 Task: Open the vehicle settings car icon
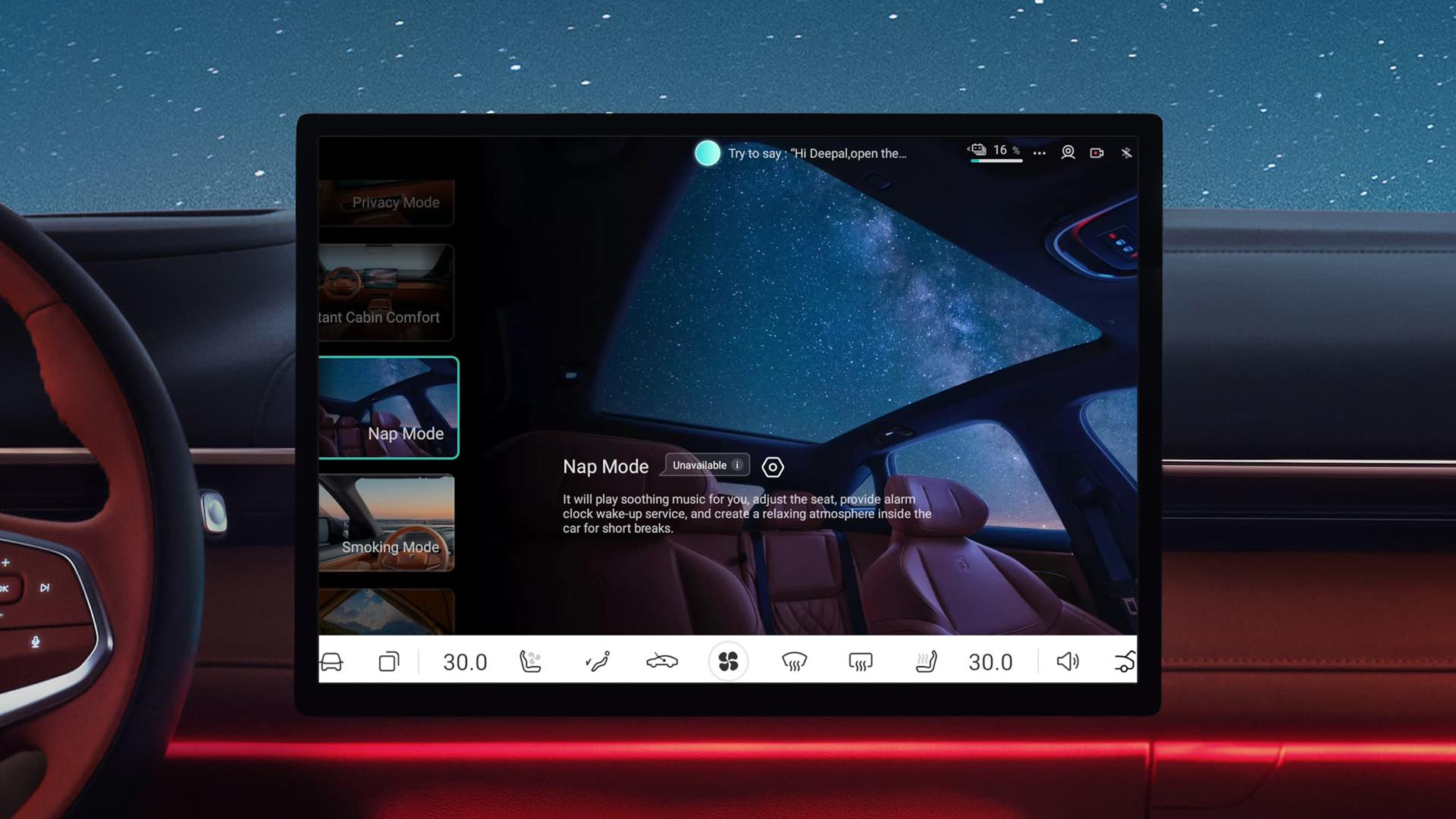pyautogui.click(x=331, y=662)
